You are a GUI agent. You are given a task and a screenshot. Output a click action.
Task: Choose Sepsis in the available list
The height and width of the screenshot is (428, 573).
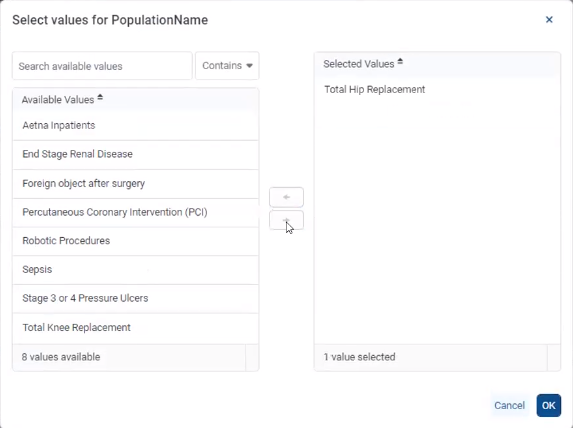(136, 270)
